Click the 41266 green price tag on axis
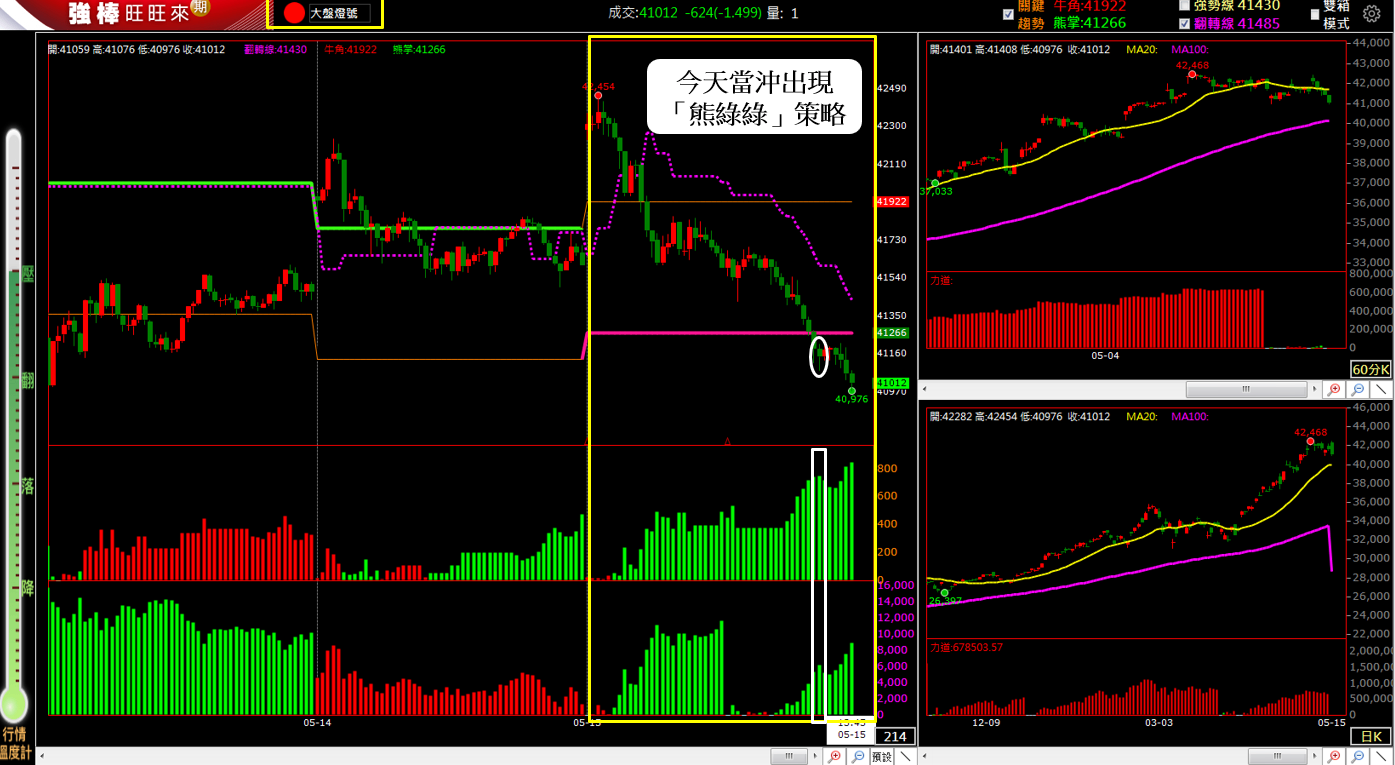This screenshot has width=1395, height=765. click(892, 333)
